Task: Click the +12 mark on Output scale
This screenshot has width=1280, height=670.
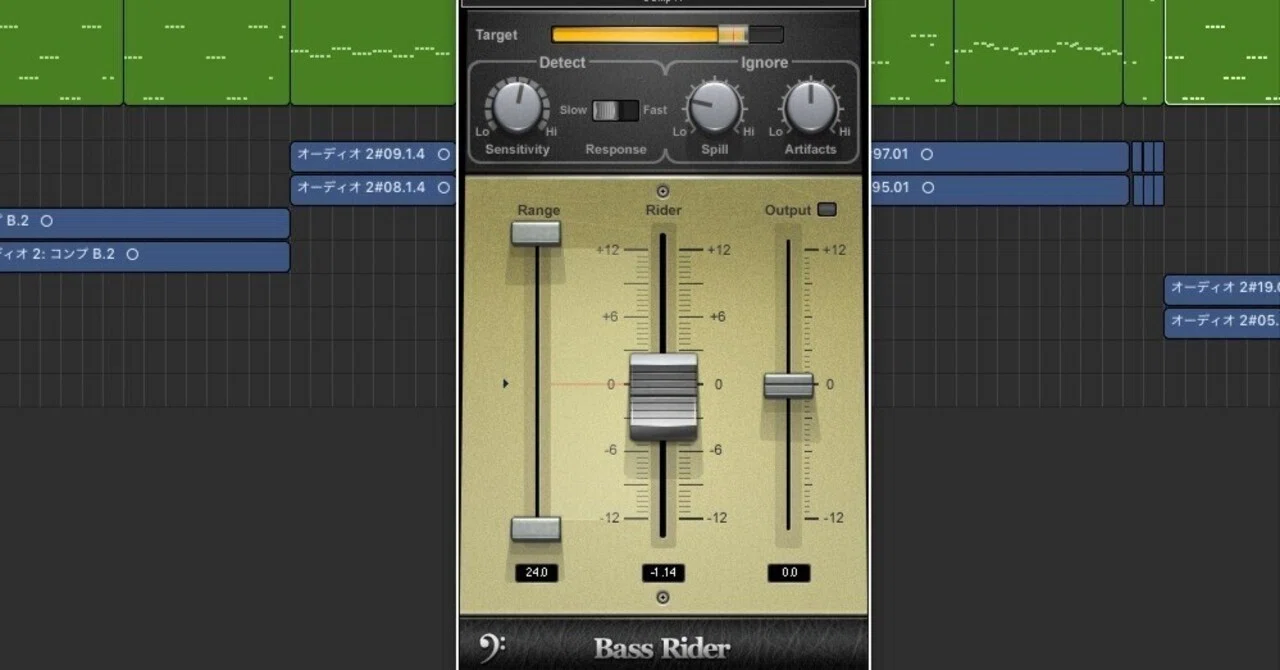Action: [x=833, y=250]
